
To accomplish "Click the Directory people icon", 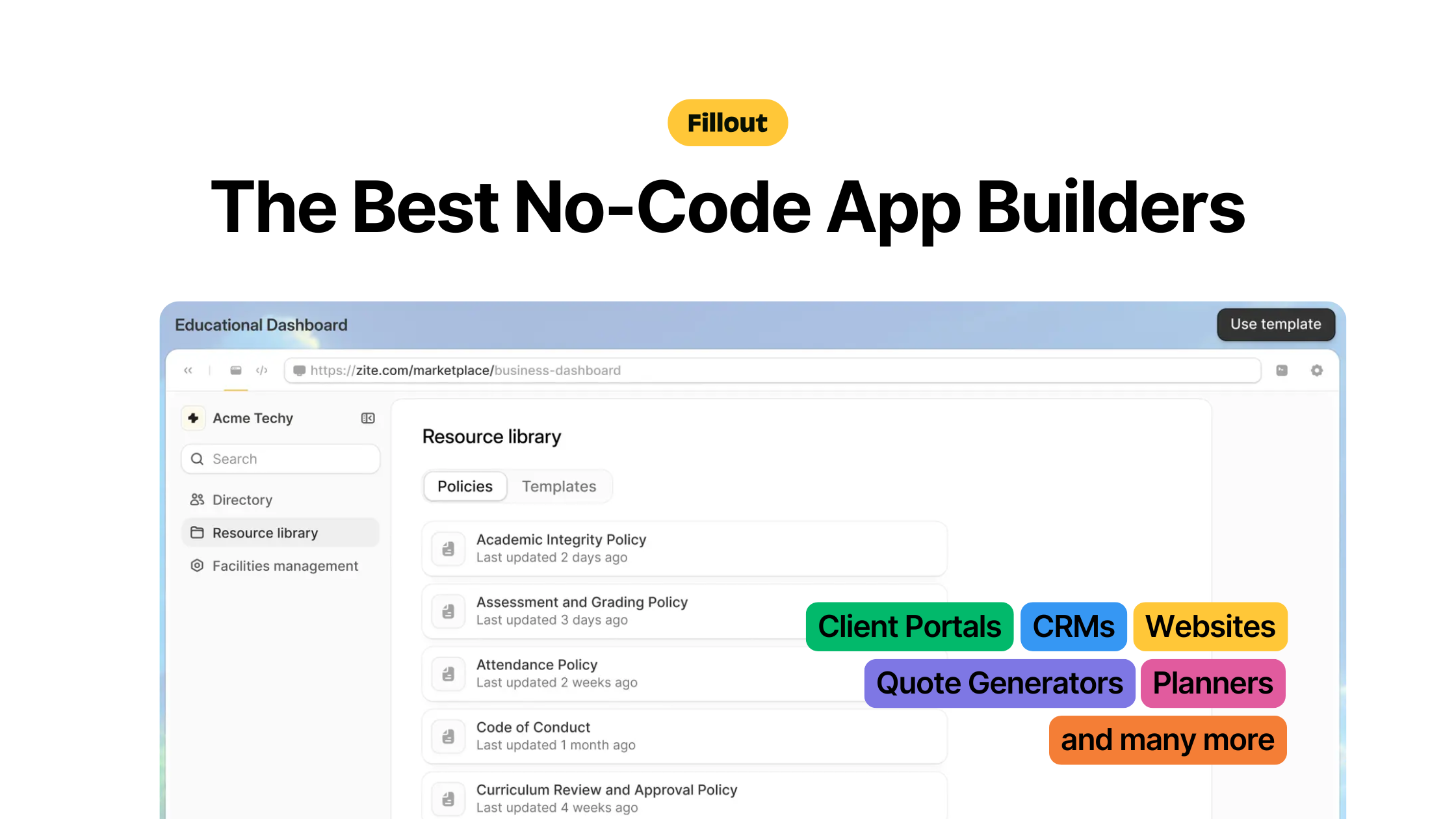I will [x=197, y=499].
